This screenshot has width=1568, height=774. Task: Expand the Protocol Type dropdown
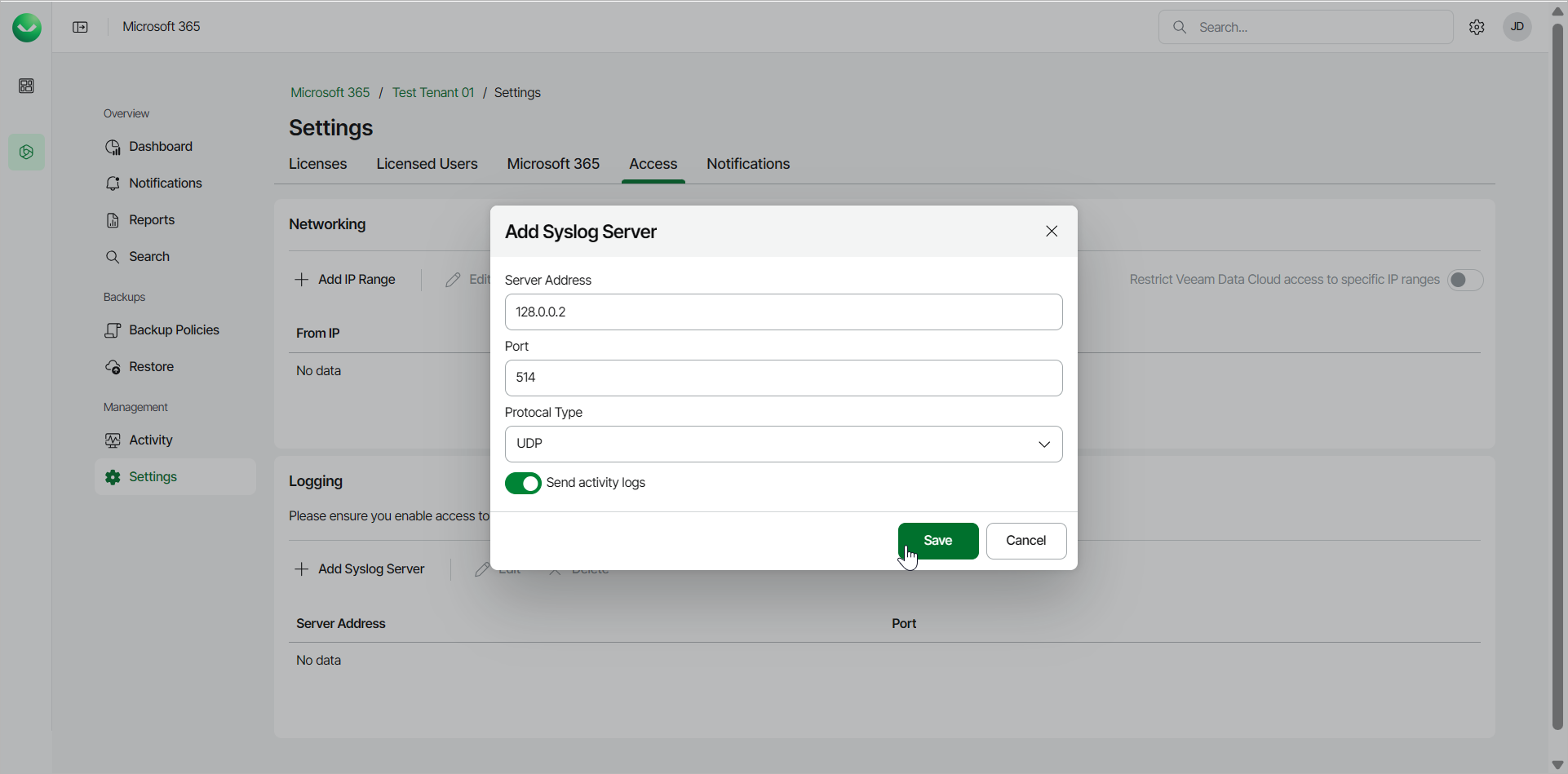tap(783, 444)
